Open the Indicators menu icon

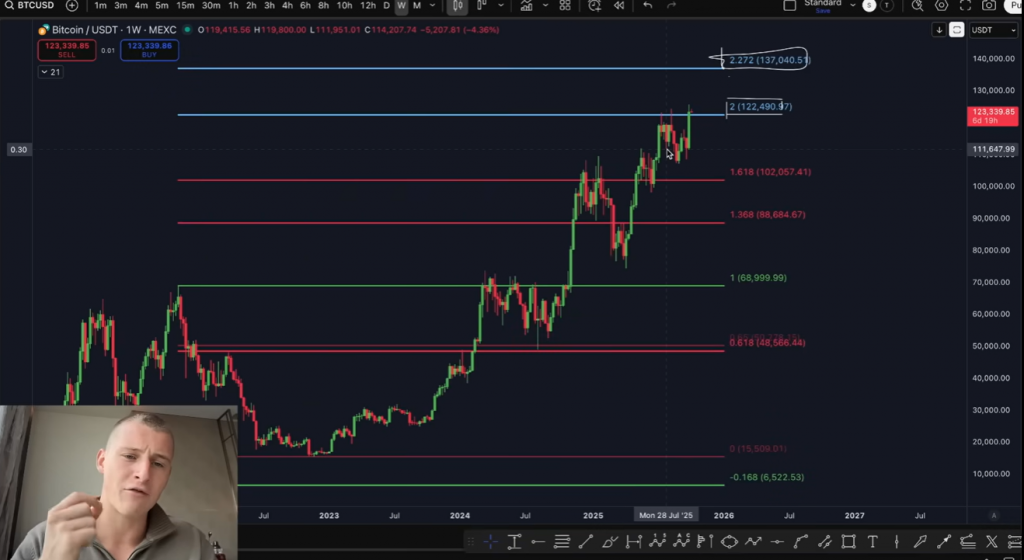[x=529, y=6]
